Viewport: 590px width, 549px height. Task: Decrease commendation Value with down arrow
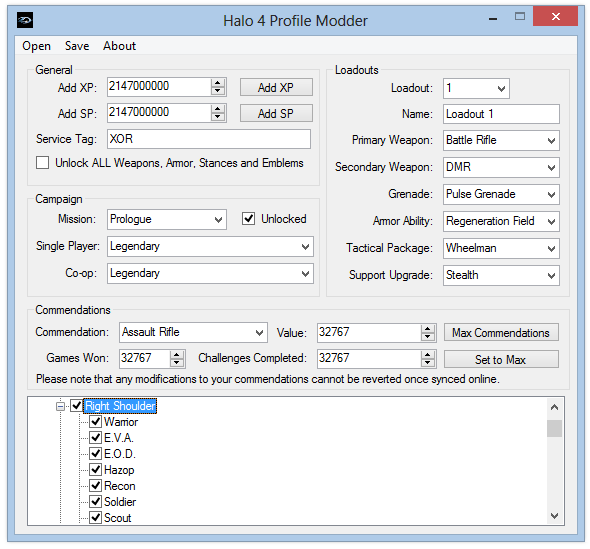[x=427, y=337]
